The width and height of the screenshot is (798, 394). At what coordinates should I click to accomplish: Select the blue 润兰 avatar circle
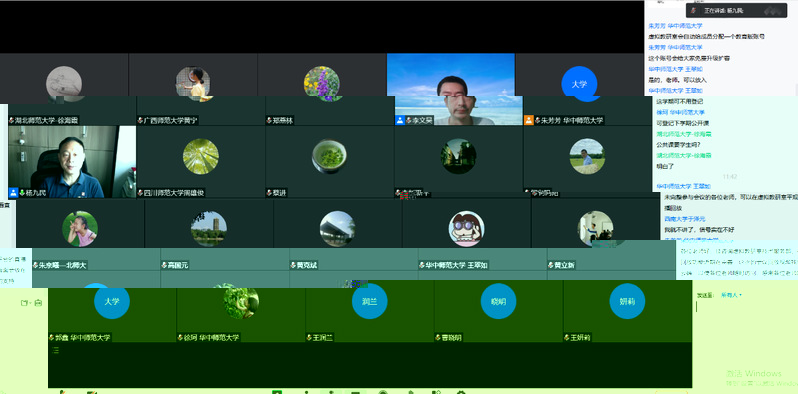pyautogui.click(x=369, y=301)
